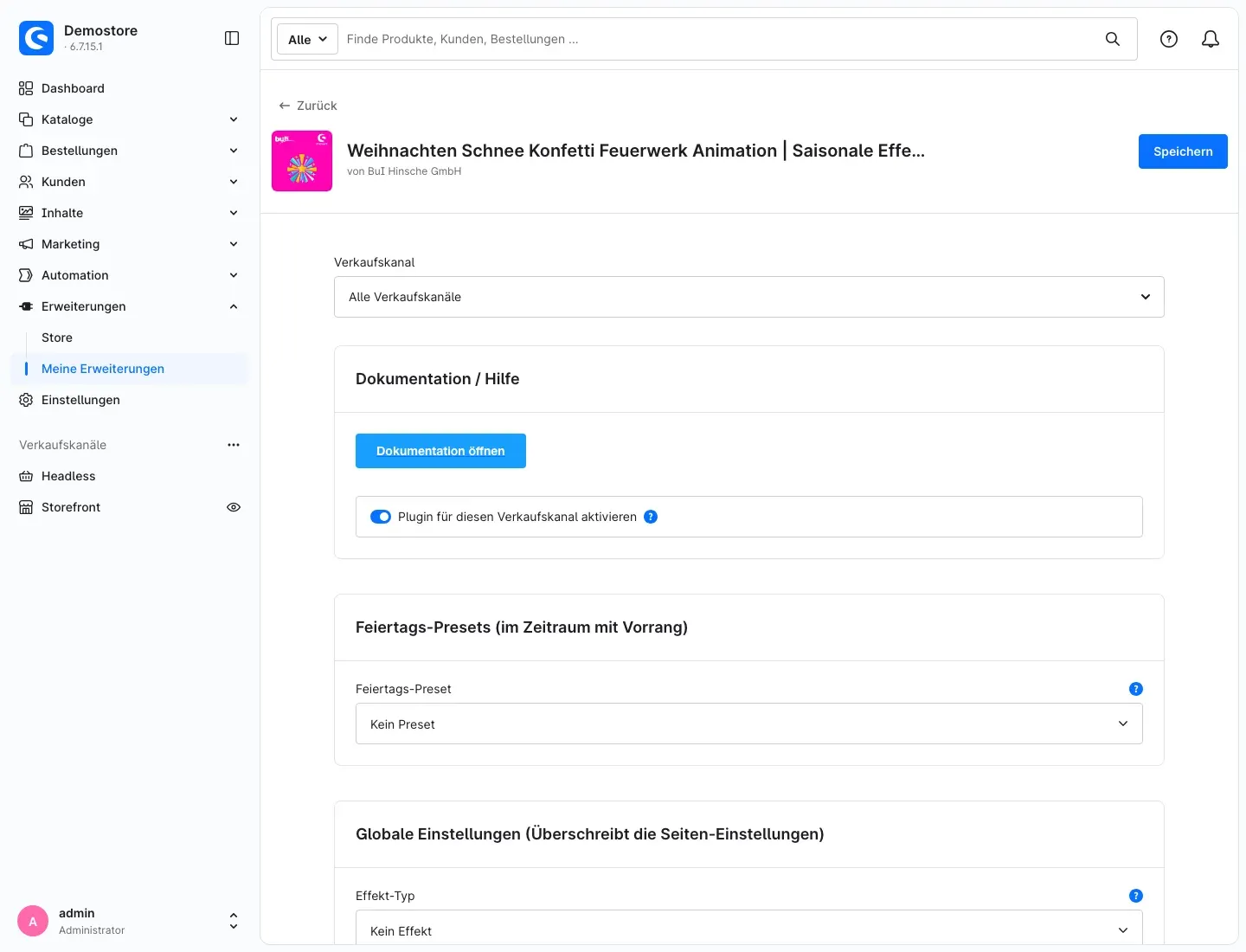Open the notifications bell

(x=1211, y=39)
